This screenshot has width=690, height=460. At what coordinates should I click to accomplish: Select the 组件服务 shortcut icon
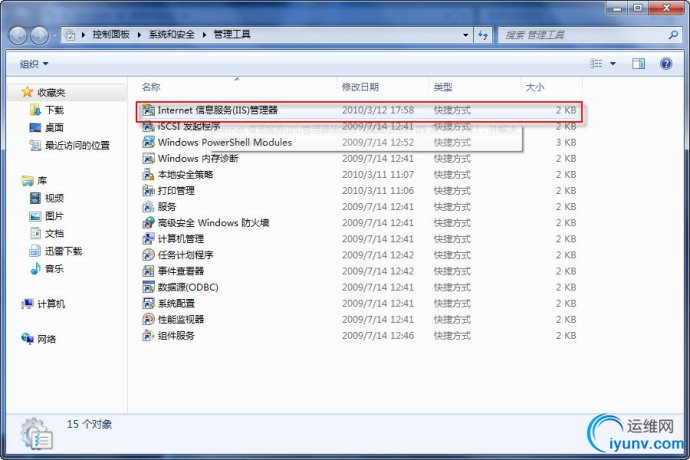[148, 336]
